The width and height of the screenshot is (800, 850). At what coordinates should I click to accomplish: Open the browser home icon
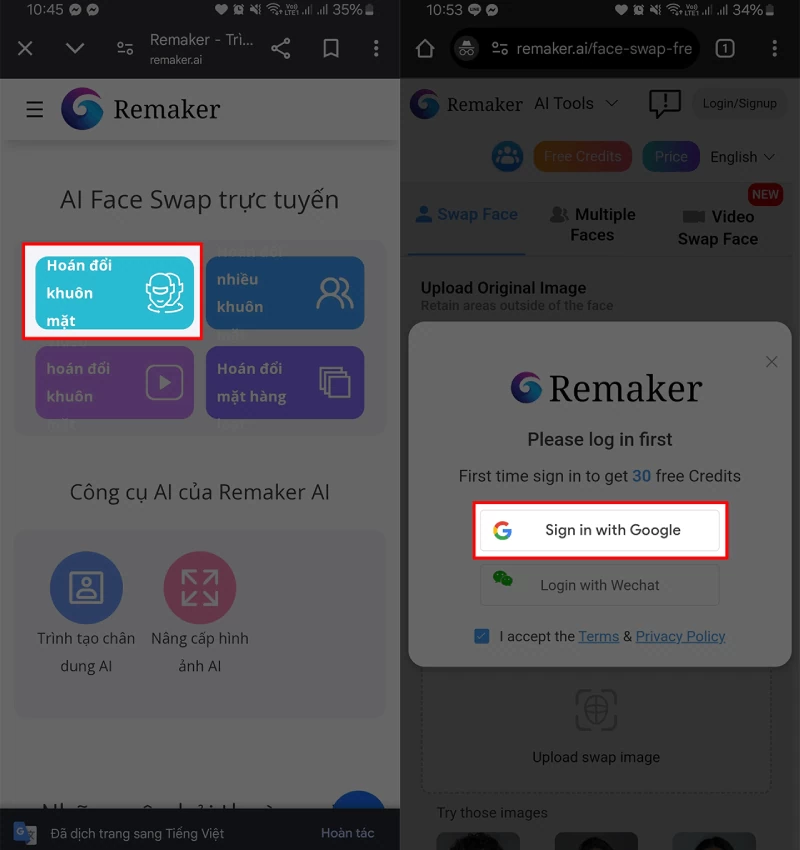pos(425,49)
